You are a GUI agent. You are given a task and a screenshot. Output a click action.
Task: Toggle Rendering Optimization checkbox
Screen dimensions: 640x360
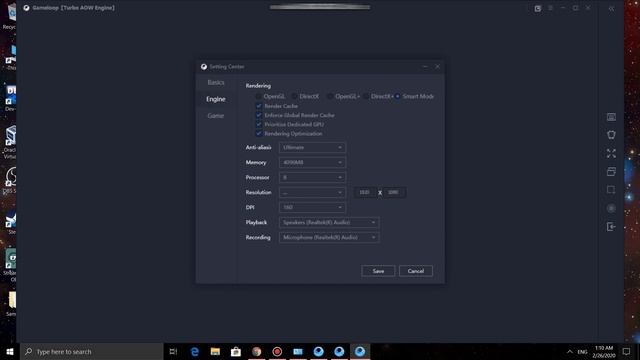259,133
